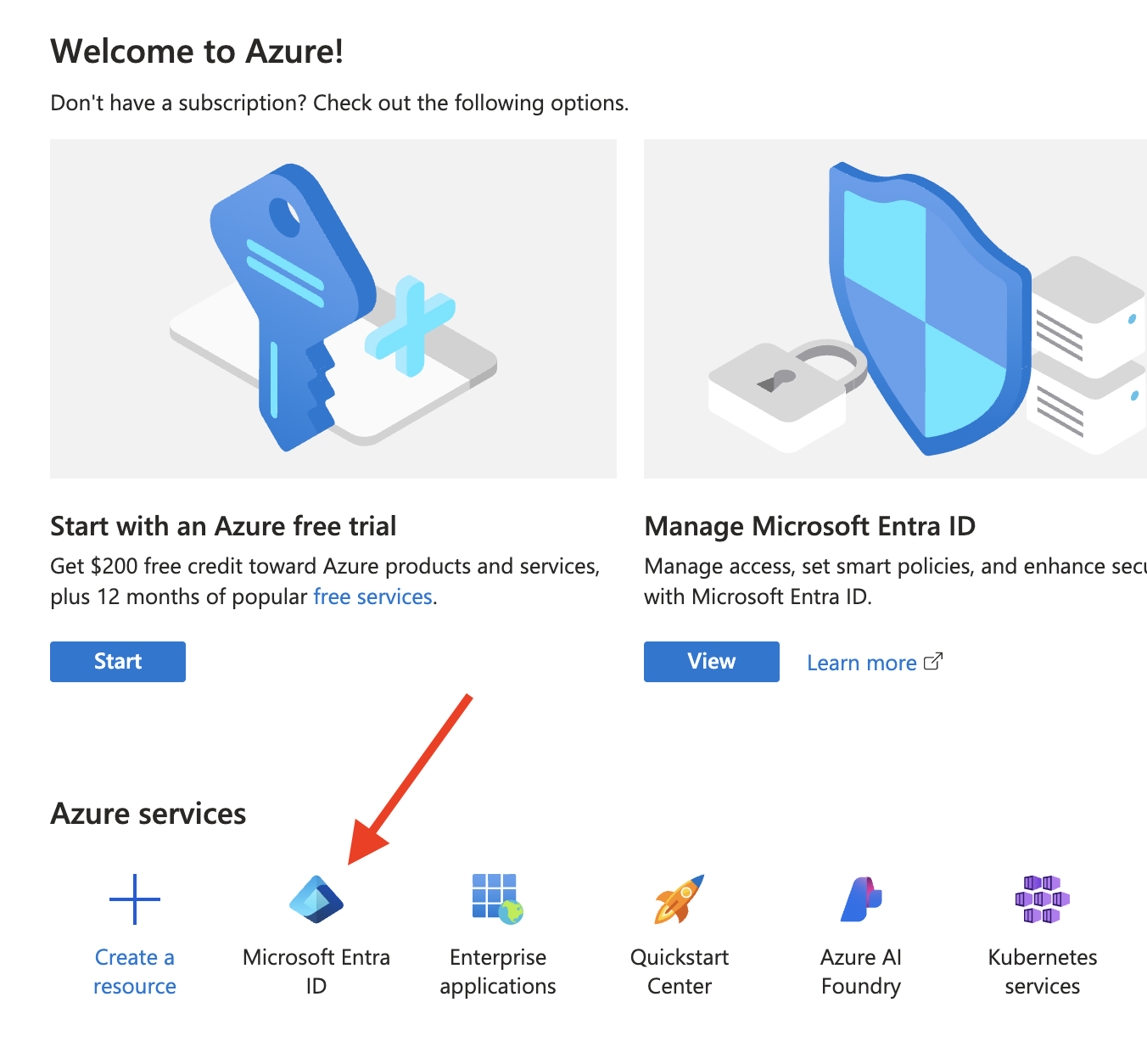This screenshot has width=1147, height=1064.
Task: Open the Learn more link
Action: 861,663
